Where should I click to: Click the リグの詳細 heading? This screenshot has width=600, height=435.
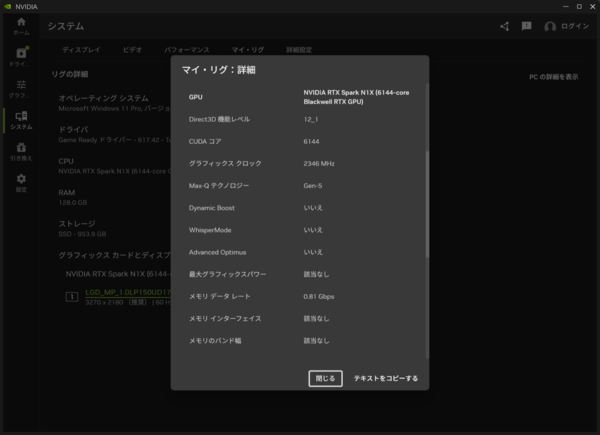click(x=70, y=74)
